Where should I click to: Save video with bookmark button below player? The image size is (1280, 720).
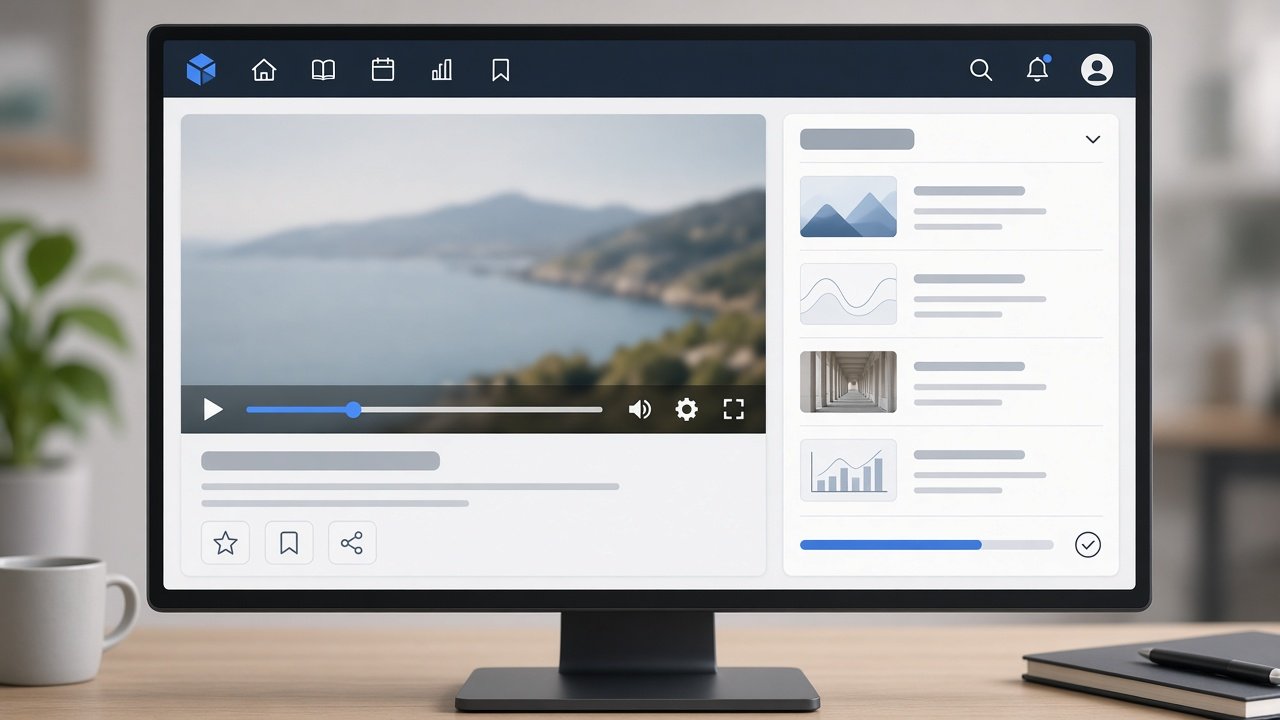click(289, 543)
